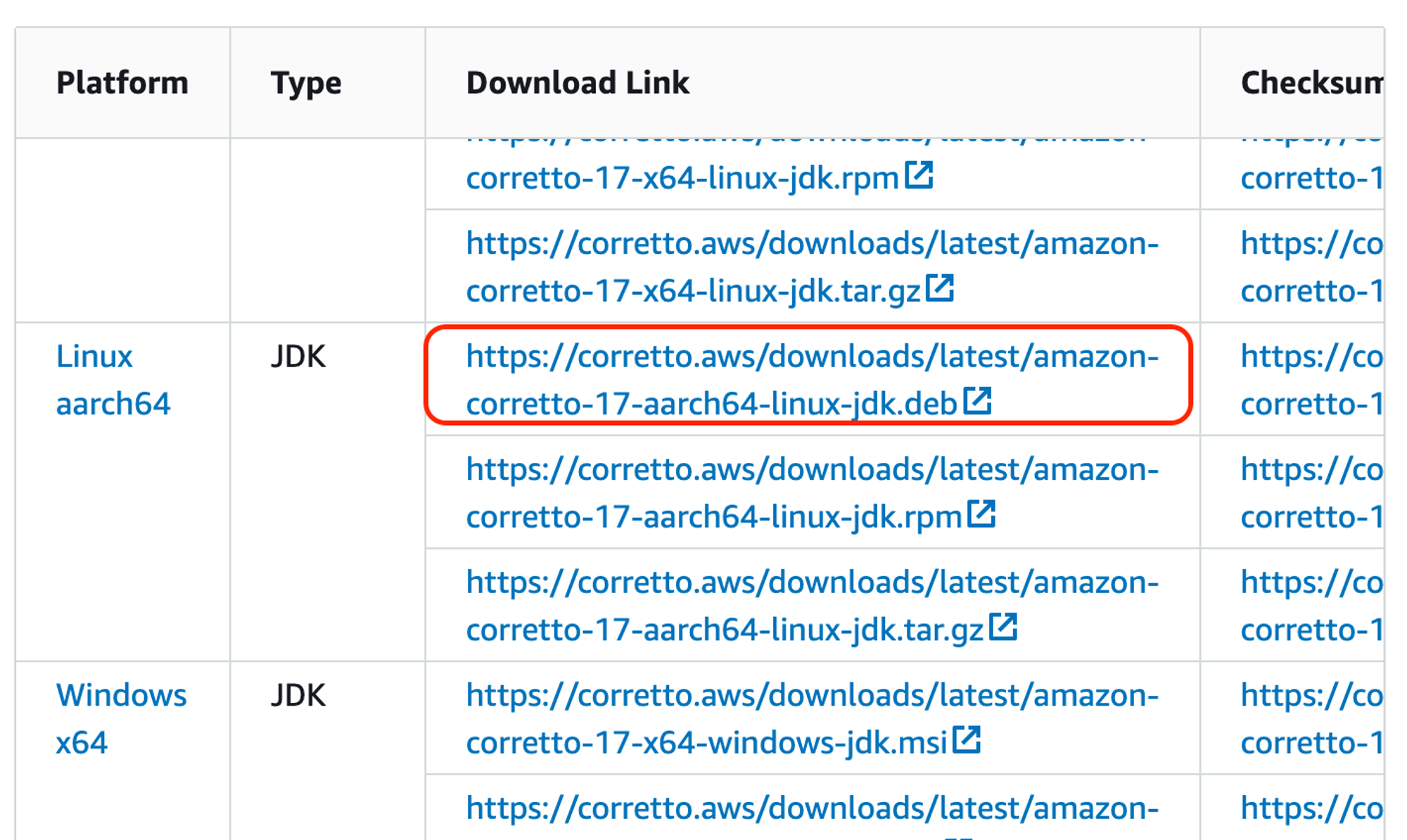Viewport: 1407px width, 840px height.
Task: Click the Type column header
Action: (x=306, y=82)
